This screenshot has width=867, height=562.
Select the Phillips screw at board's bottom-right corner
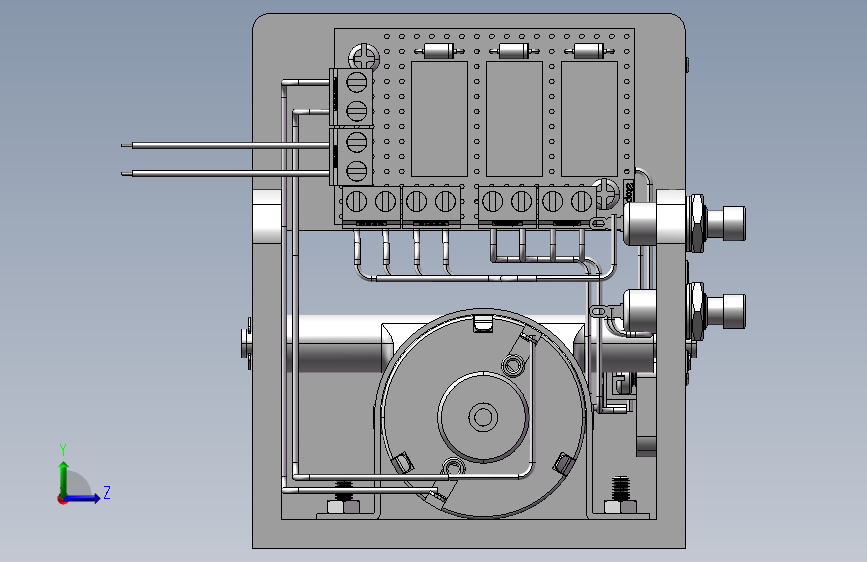607,193
